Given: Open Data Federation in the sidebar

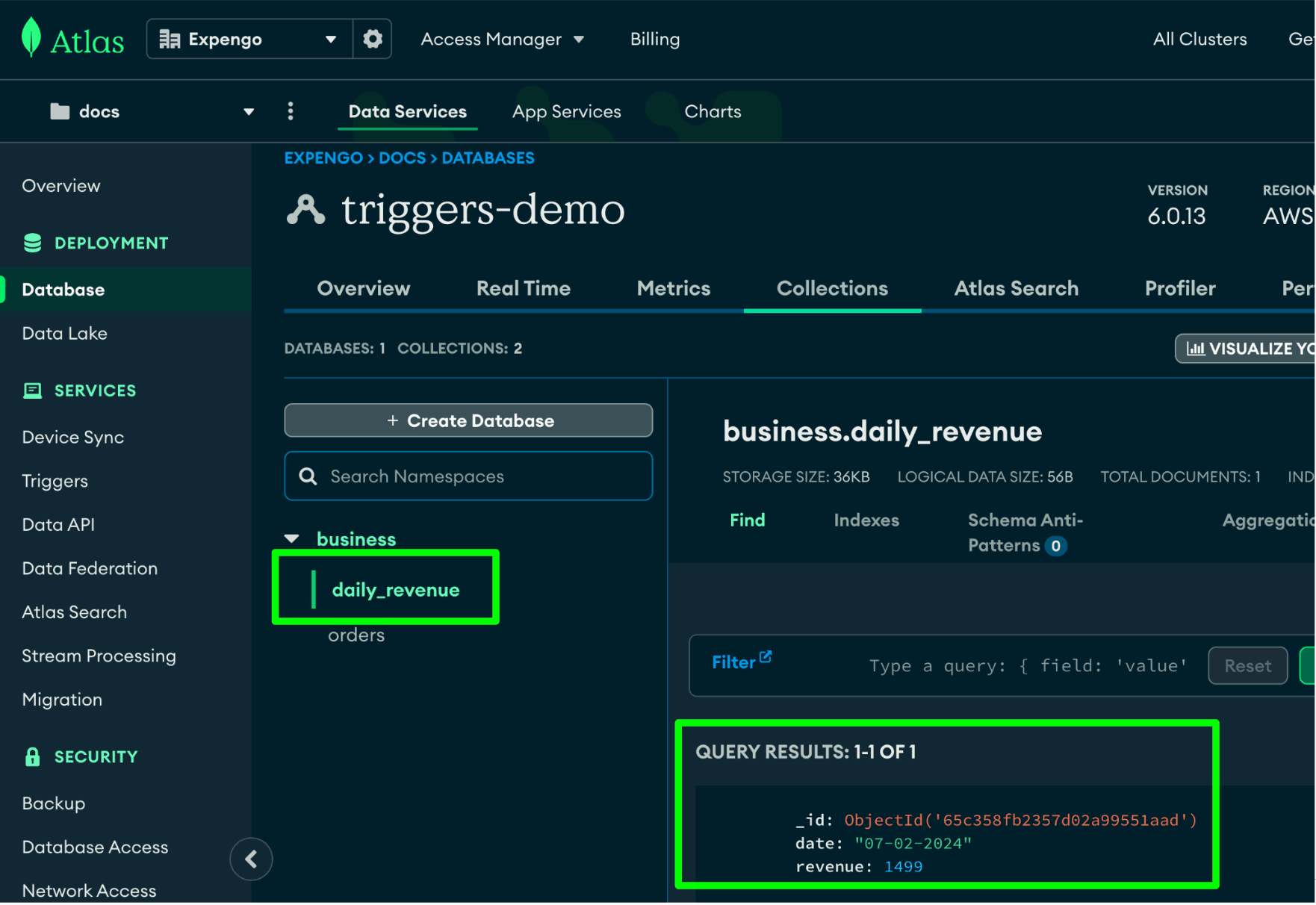Looking at the screenshot, I should 90,569.
